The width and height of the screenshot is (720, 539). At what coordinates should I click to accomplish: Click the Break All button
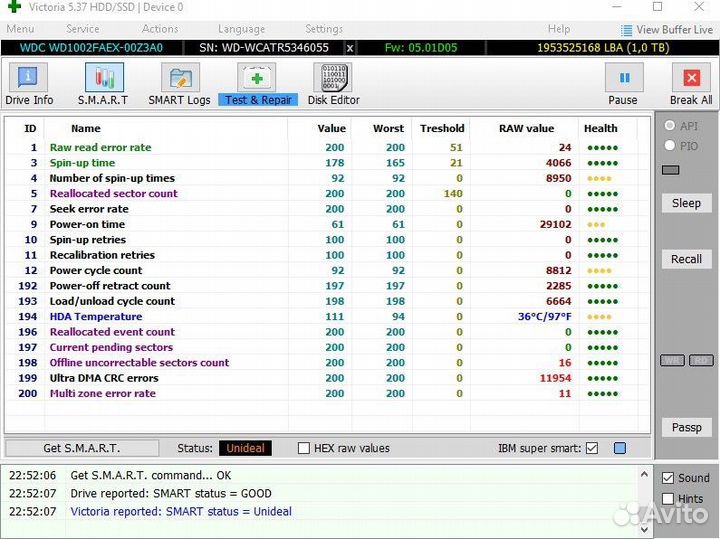point(691,84)
